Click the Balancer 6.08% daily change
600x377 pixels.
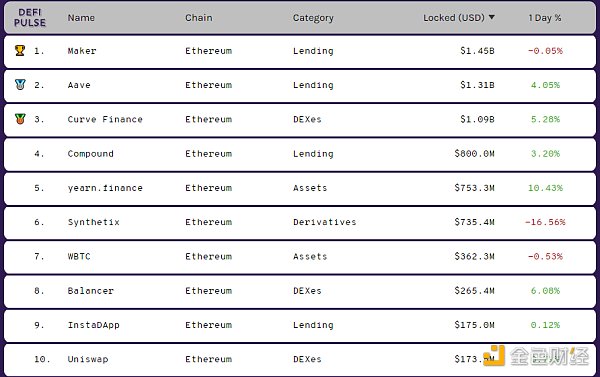[x=545, y=291]
